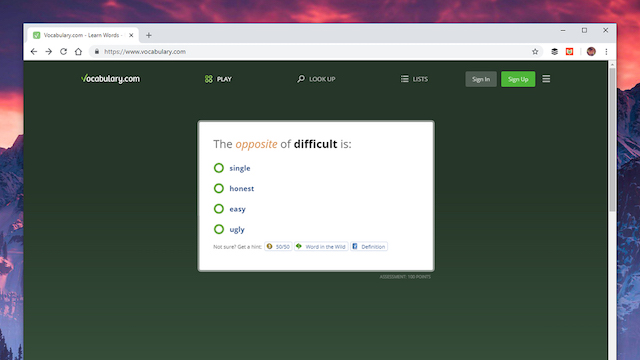This screenshot has height=360, width=640.
Task: Open the stacked layers extension icon
Action: [554, 52]
